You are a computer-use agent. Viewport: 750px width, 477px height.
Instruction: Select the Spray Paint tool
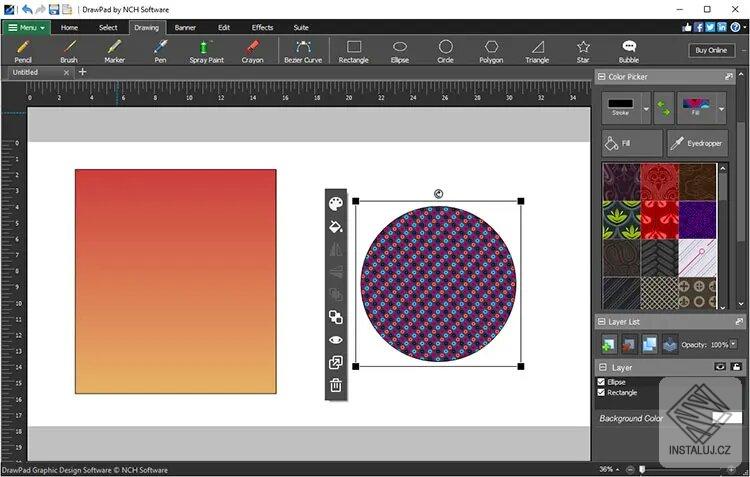206,51
